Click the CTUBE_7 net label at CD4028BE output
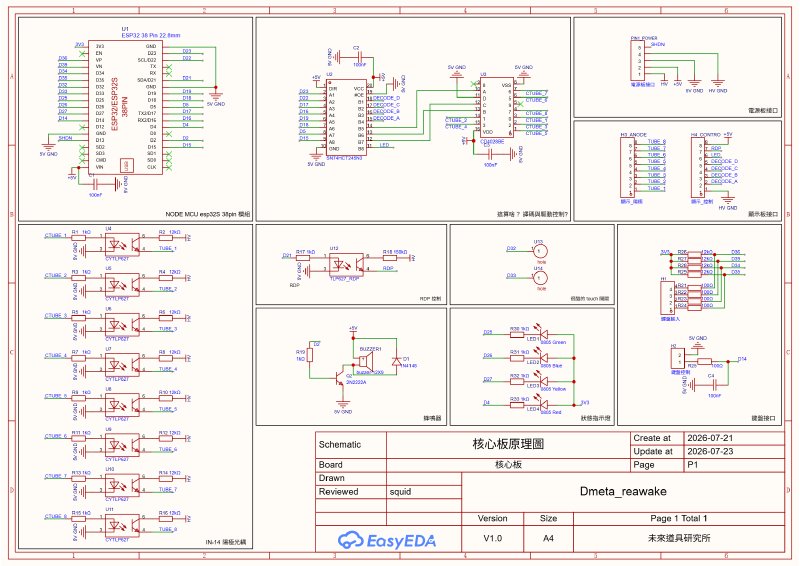The height and width of the screenshot is (566, 800). (x=536, y=93)
